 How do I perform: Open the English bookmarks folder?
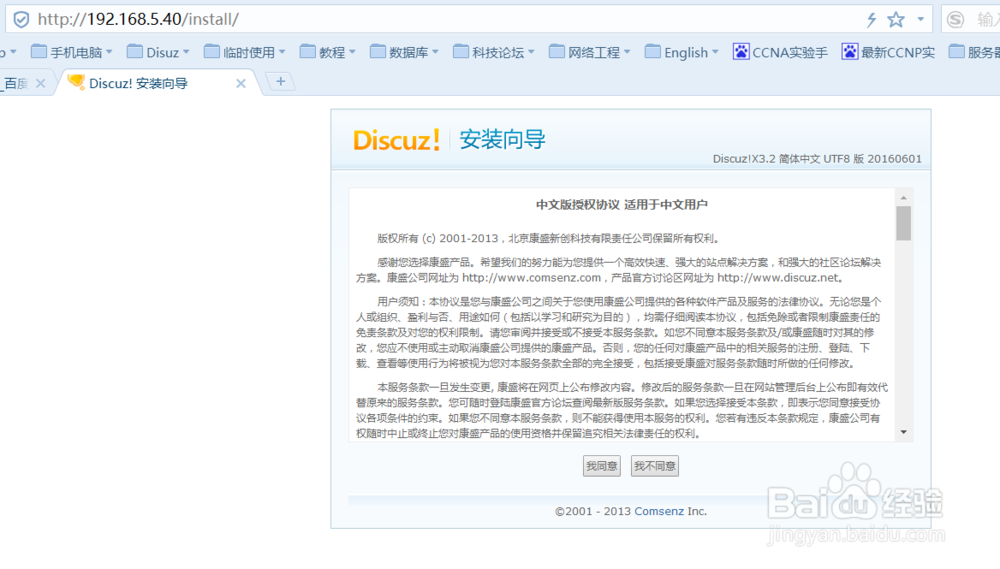coord(681,52)
